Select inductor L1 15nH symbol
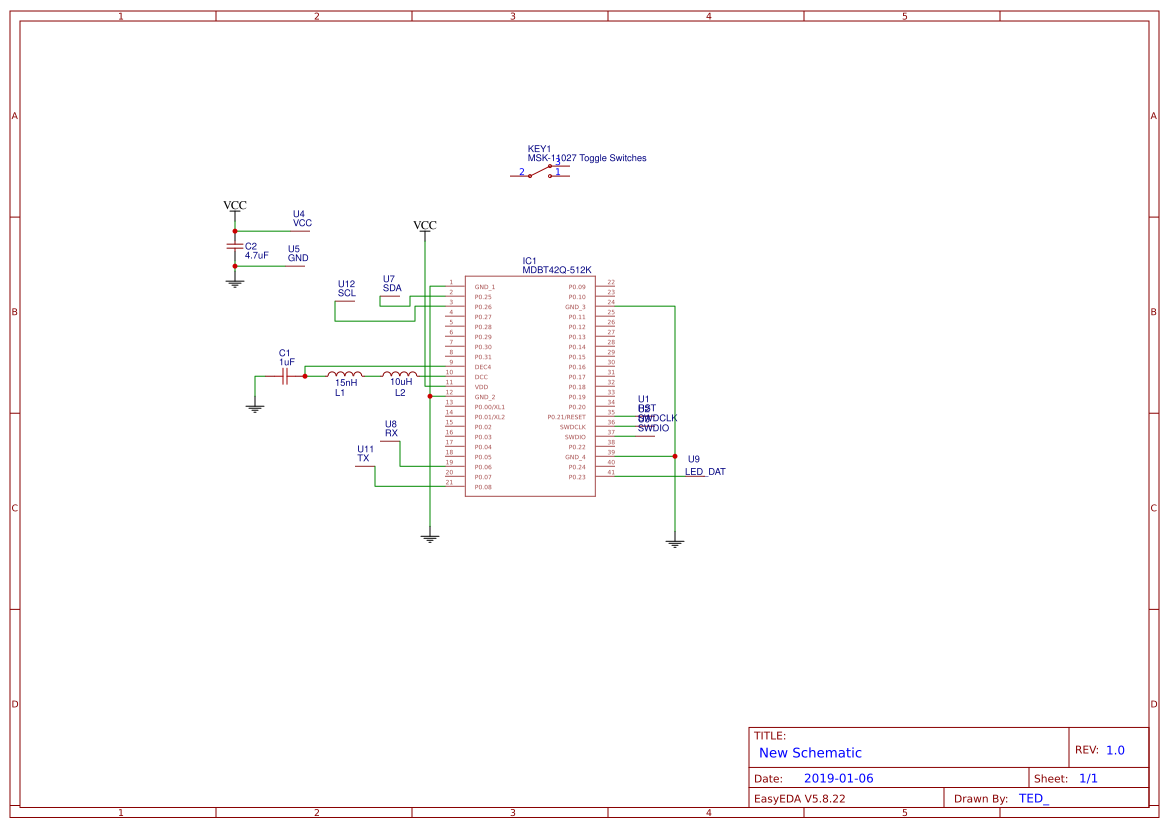 point(343,376)
